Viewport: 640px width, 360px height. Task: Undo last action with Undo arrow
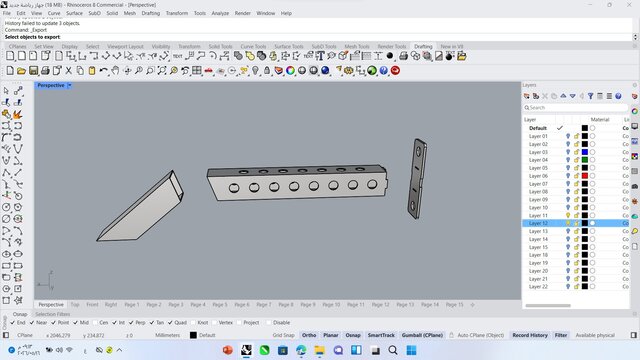click(x=104, y=71)
